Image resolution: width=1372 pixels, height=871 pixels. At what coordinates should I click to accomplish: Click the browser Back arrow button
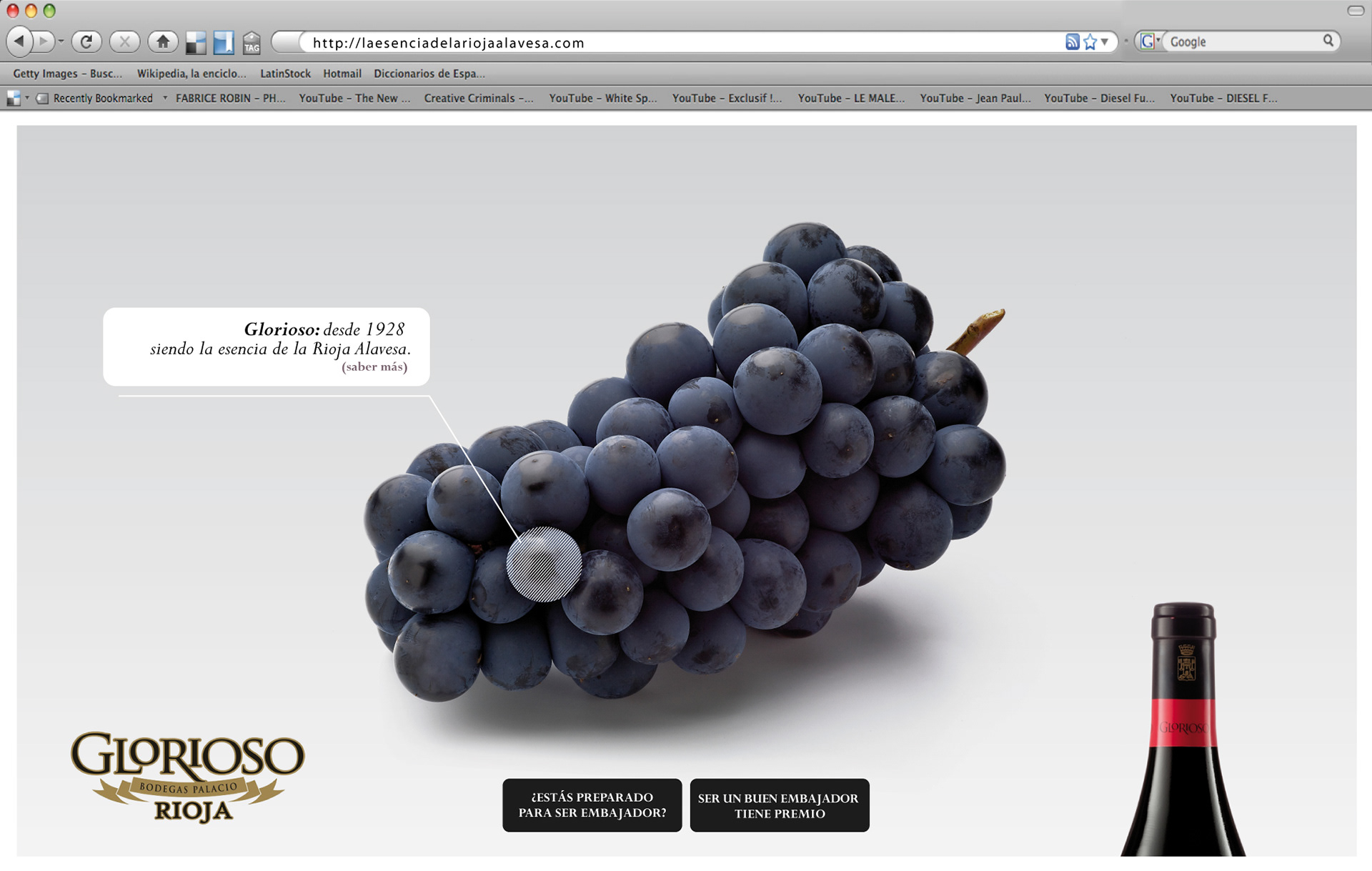19,41
